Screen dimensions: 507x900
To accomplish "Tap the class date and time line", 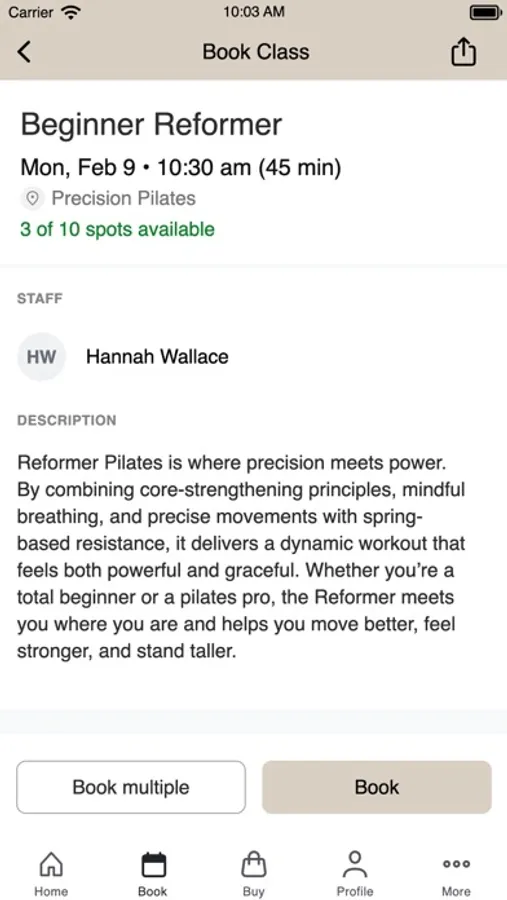I will (181, 168).
